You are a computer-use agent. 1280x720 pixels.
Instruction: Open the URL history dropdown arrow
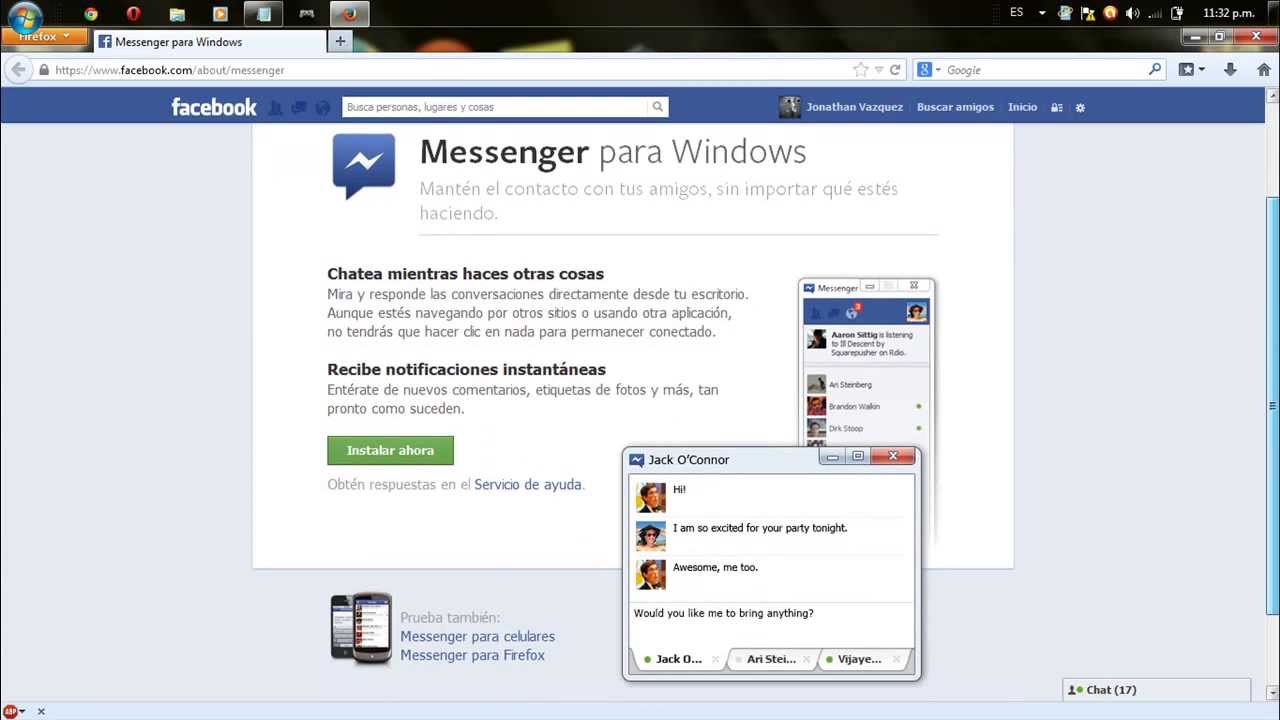pos(879,70)
